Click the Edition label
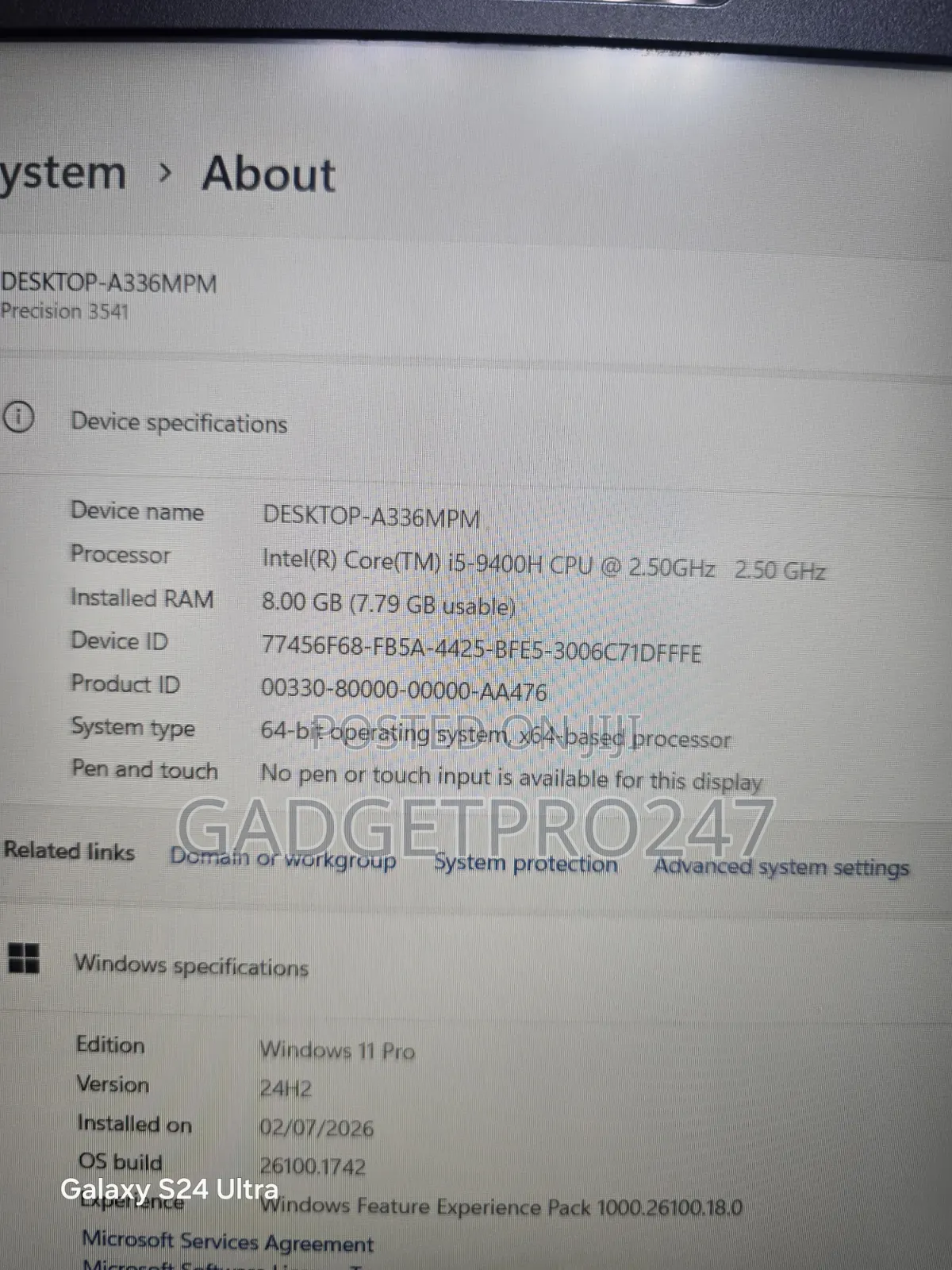The width and height of the screenshot is (952, 1270). click(110, 1045)
